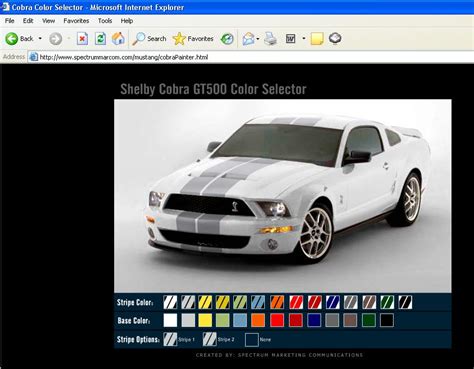Set Base Color to orange
The width and height of the screenshot is (474, 369).
tap(258, 320)
